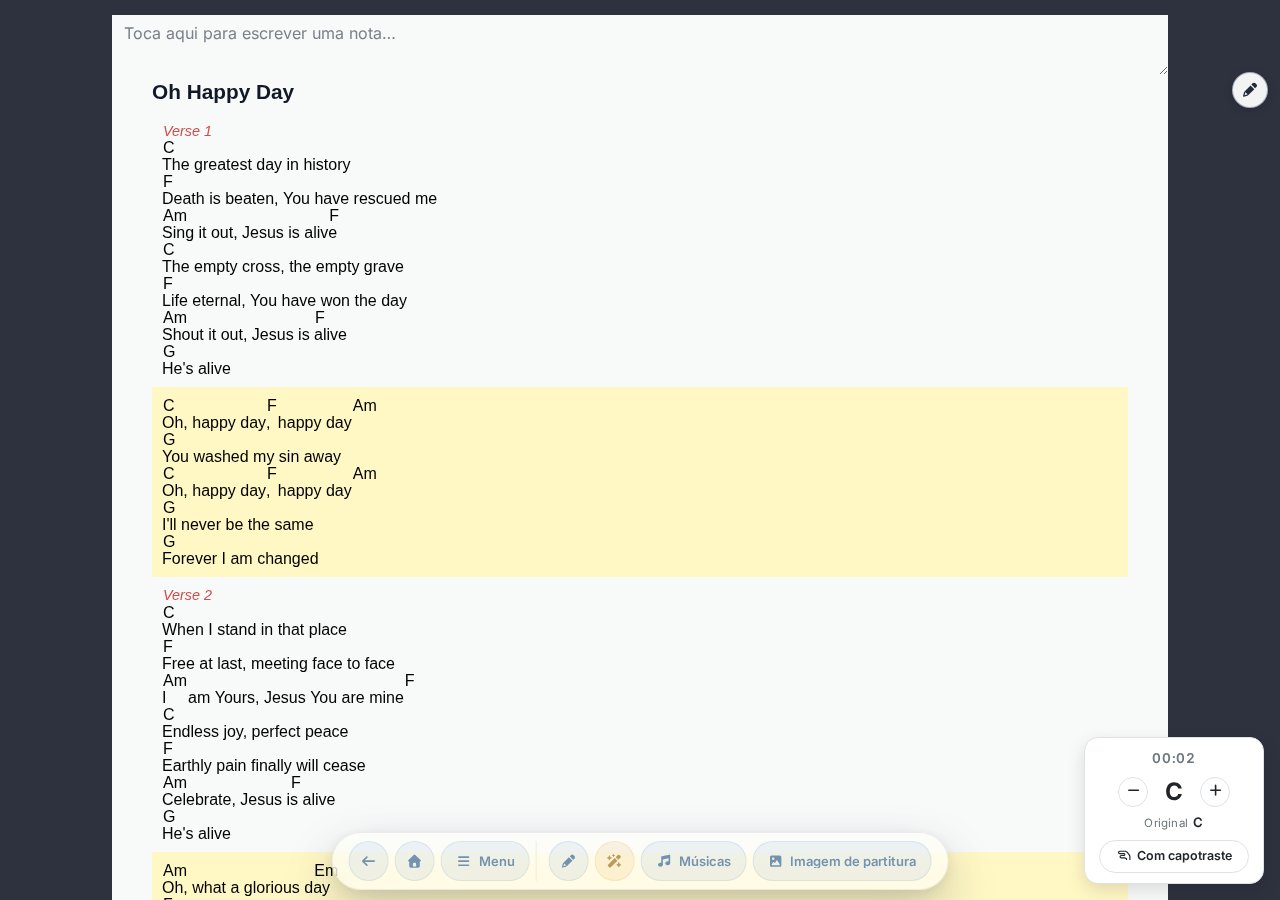The image size is (1280, 900).
Task: Click lyric 'You washed my sin away'
Action: [x=251, y=457]
